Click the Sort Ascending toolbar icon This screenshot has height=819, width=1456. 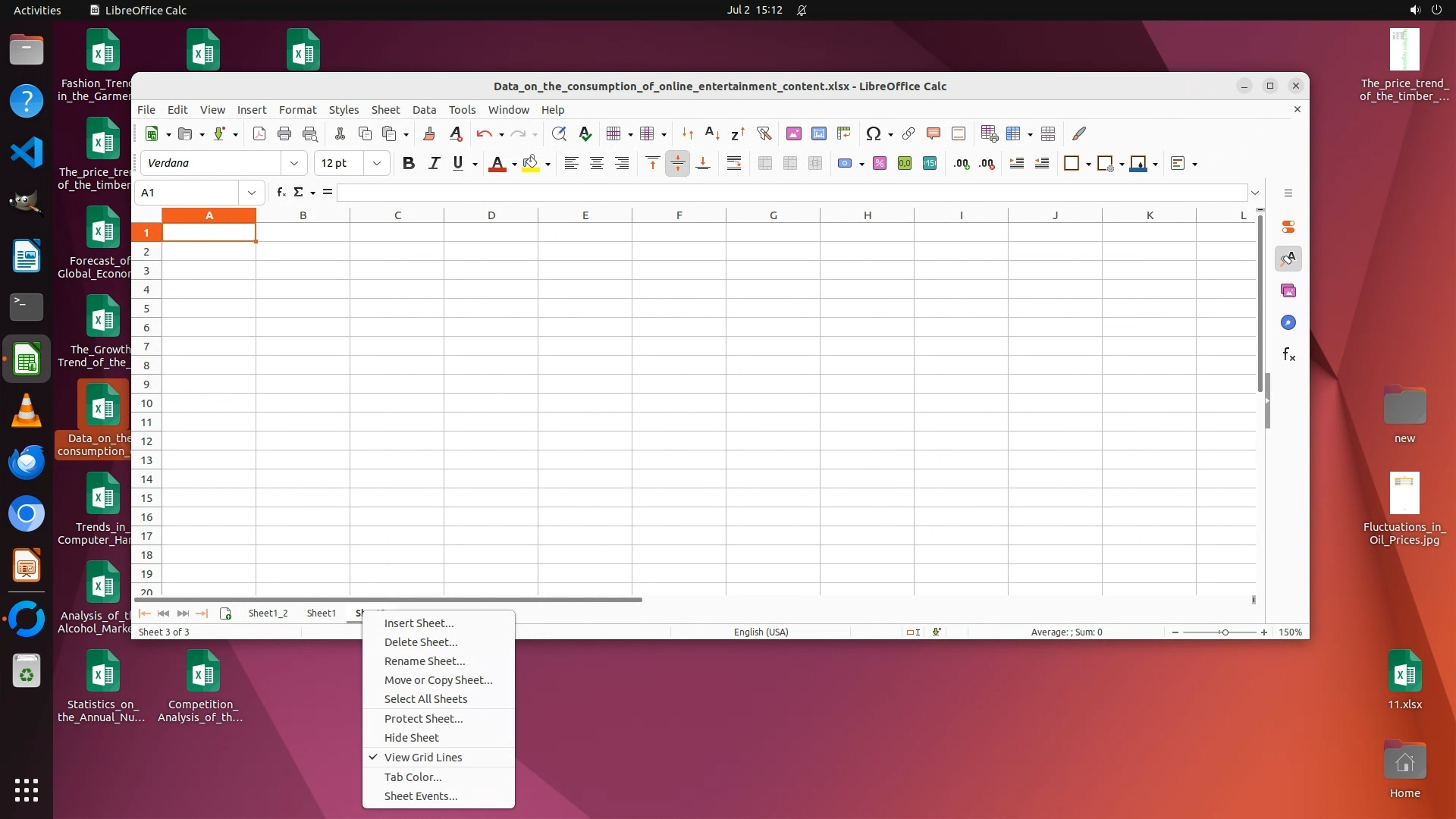click(711, 133)
